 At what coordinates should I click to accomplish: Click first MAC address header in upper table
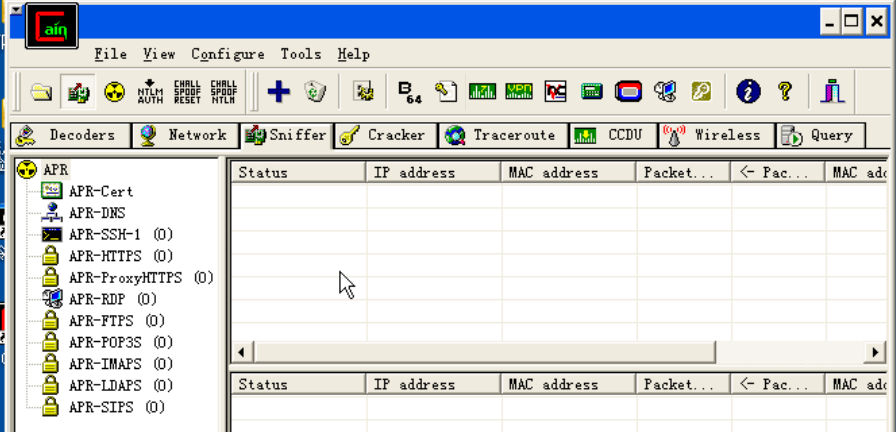pyautogui.click(x=569, y=173)
